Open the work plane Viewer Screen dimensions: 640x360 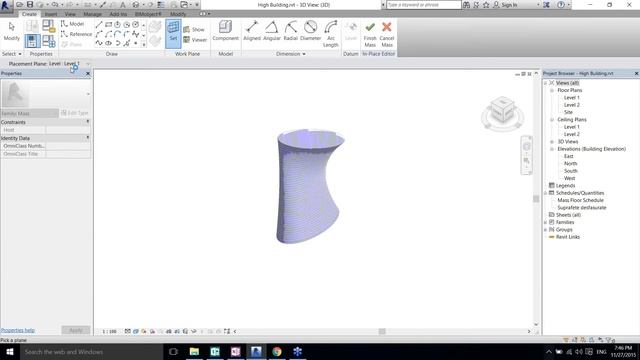pos(195,40)
